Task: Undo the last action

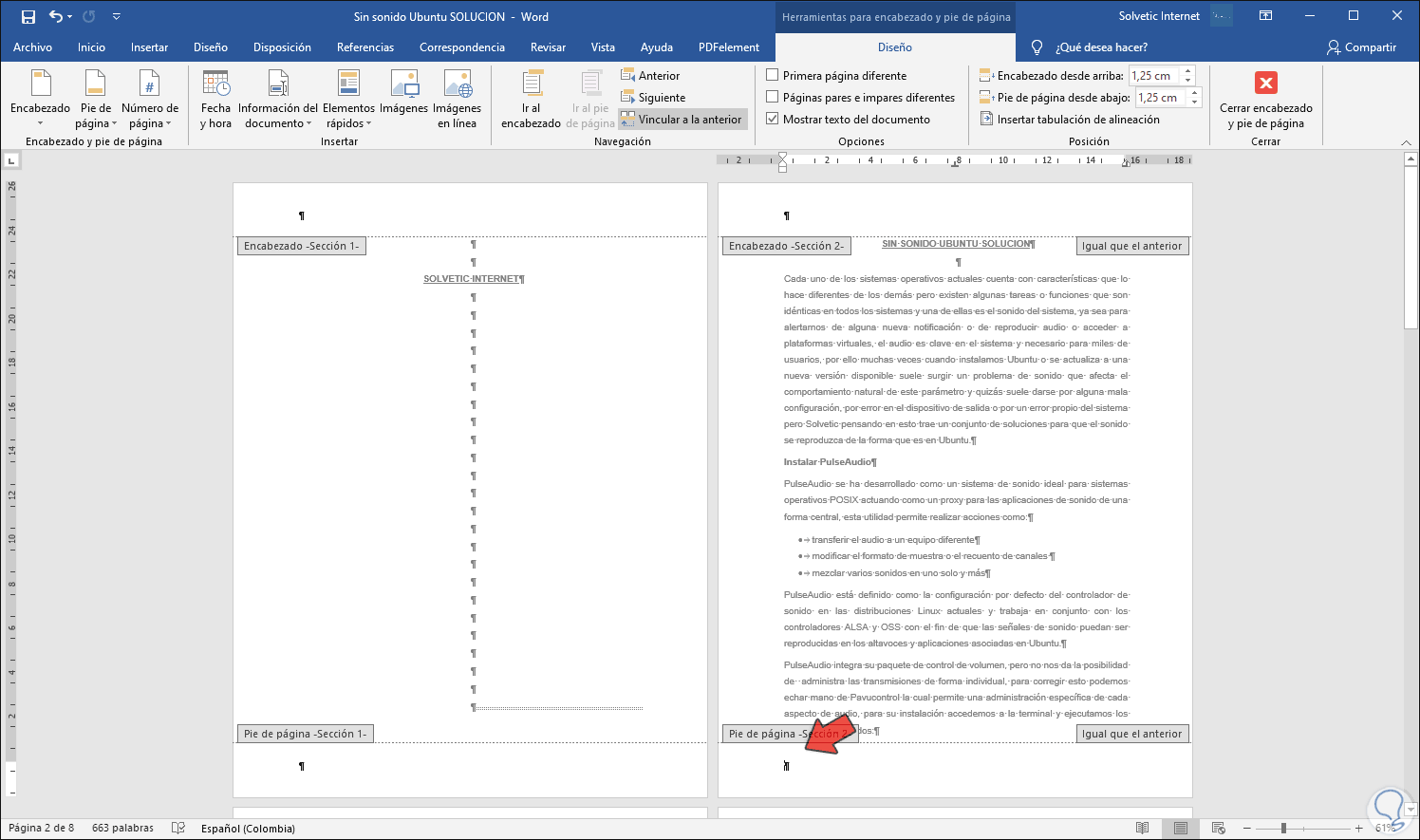Action: (x=55, y=16)
